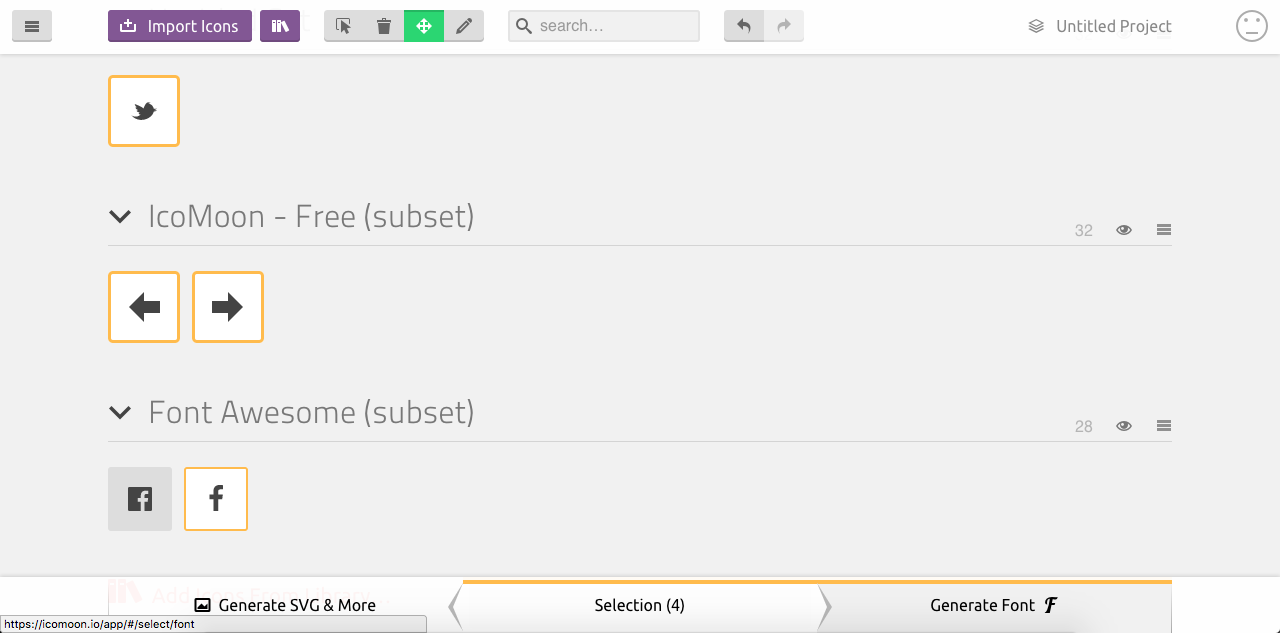Click the Untitled Project layers icon

click(x=1035, y=26)
